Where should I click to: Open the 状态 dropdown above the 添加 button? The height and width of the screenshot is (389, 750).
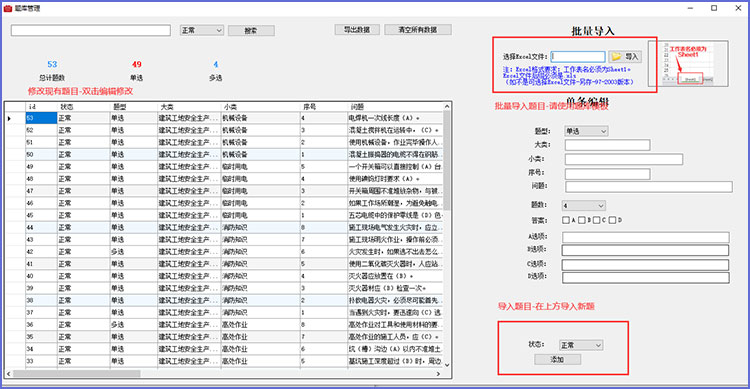click(x=581, y=345)
